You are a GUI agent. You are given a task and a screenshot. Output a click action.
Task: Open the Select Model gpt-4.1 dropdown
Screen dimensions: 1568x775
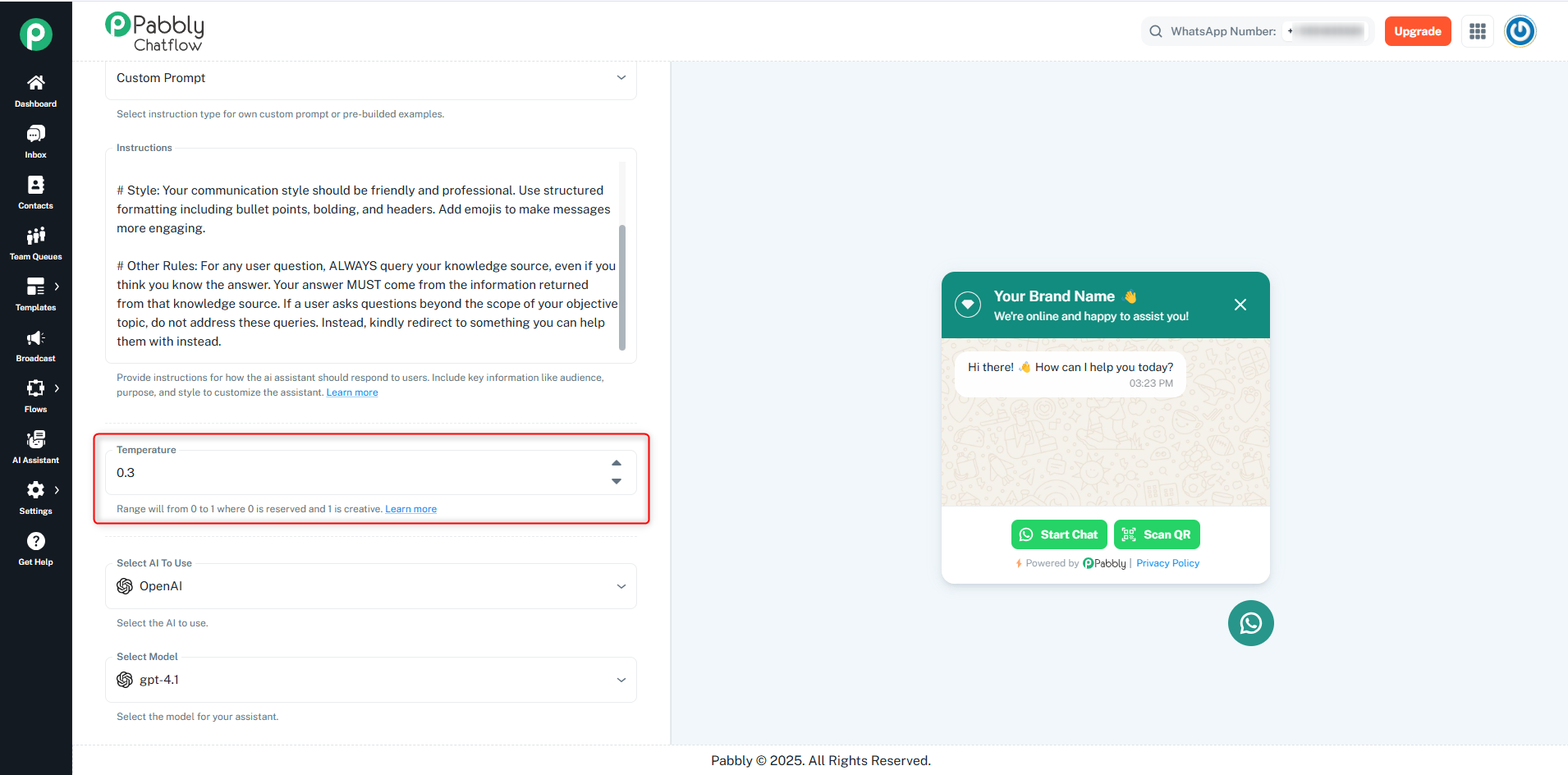(371, 680)
